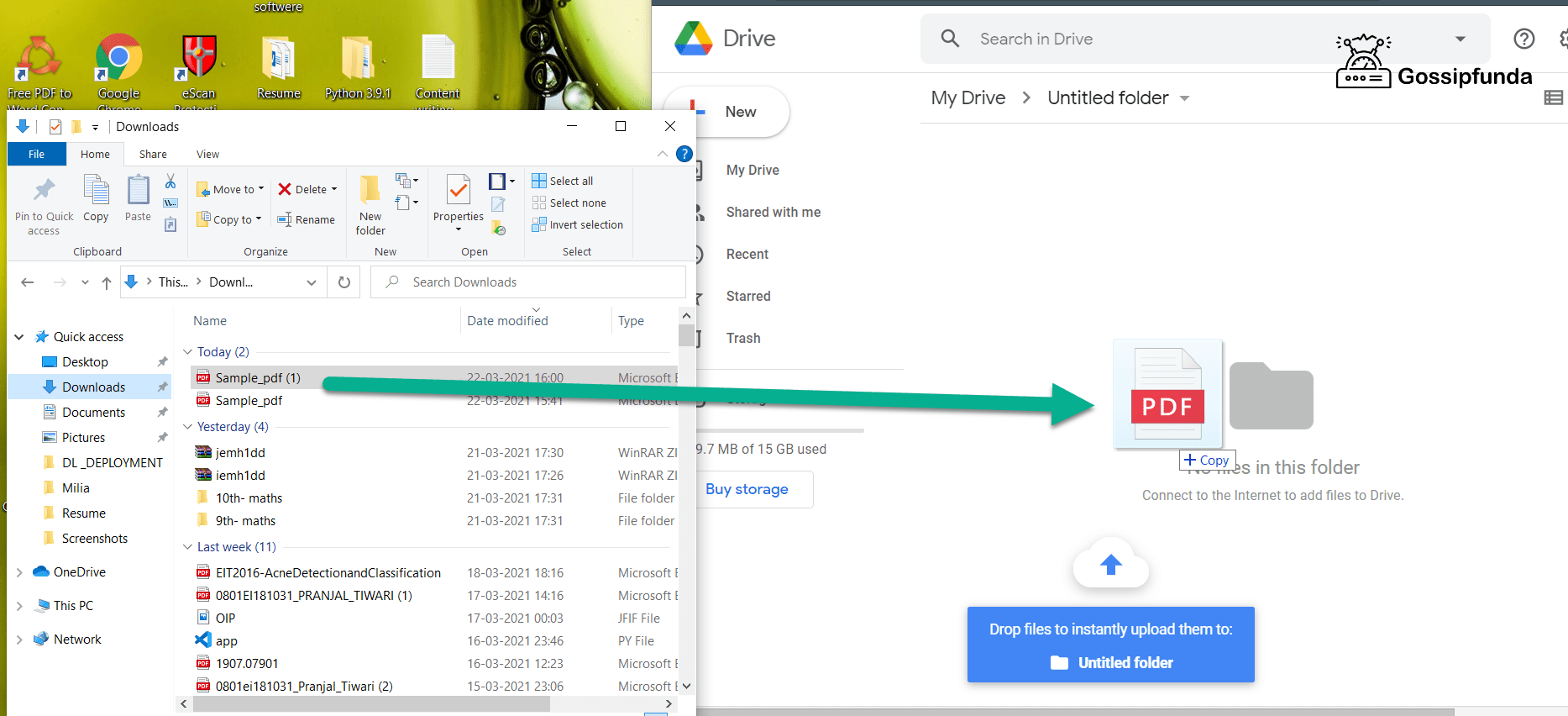Switch to the Home ribbon tab
The width and height of the screenshot is (1568, 716).
[95, 154]
